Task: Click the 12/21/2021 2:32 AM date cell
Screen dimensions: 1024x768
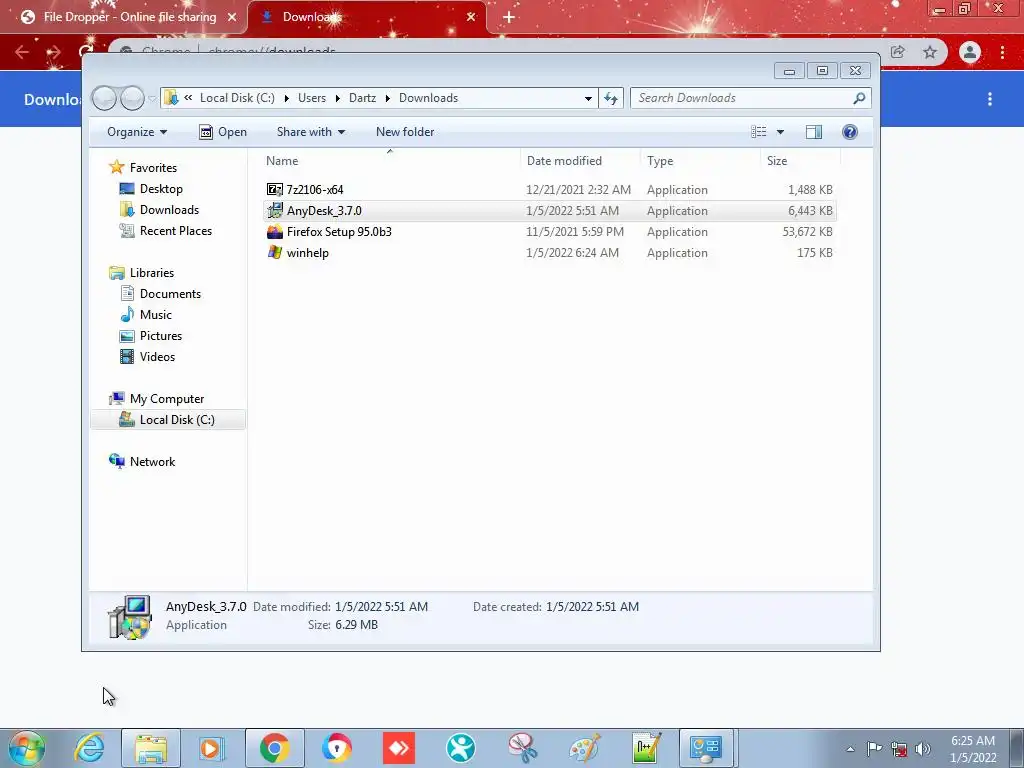Action: [x=579, y=190]
